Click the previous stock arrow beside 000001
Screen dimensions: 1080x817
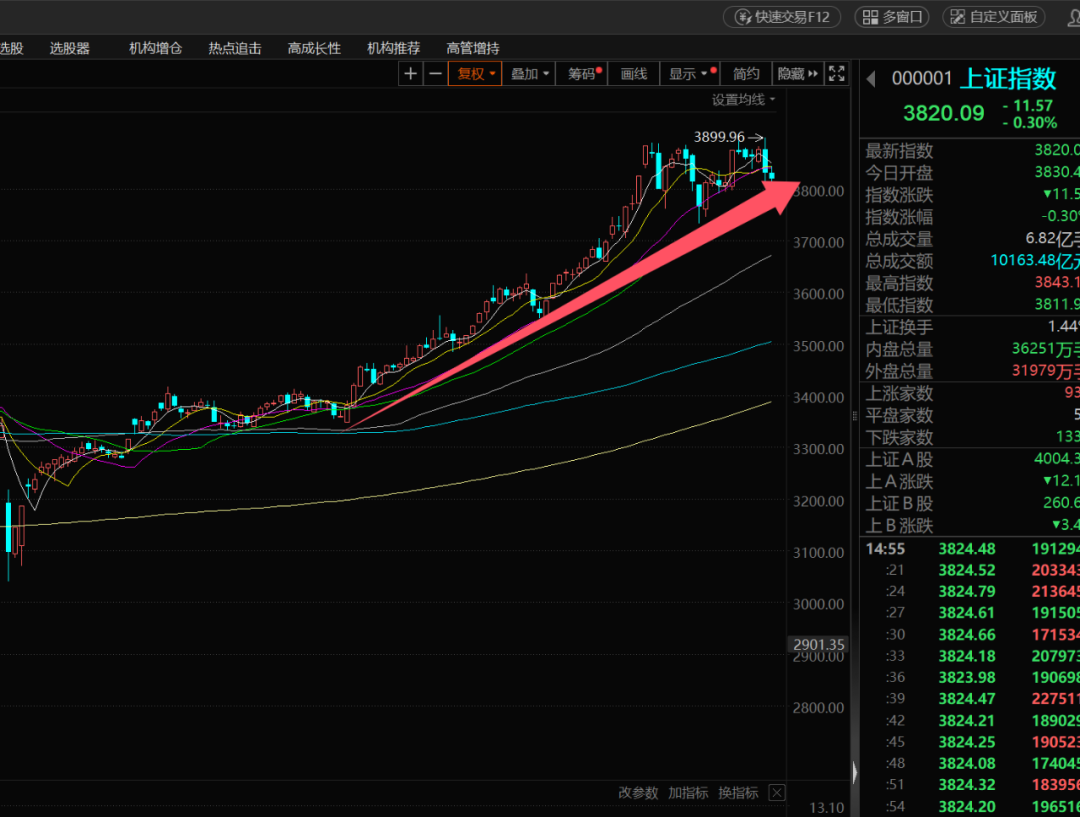(870, 79)
